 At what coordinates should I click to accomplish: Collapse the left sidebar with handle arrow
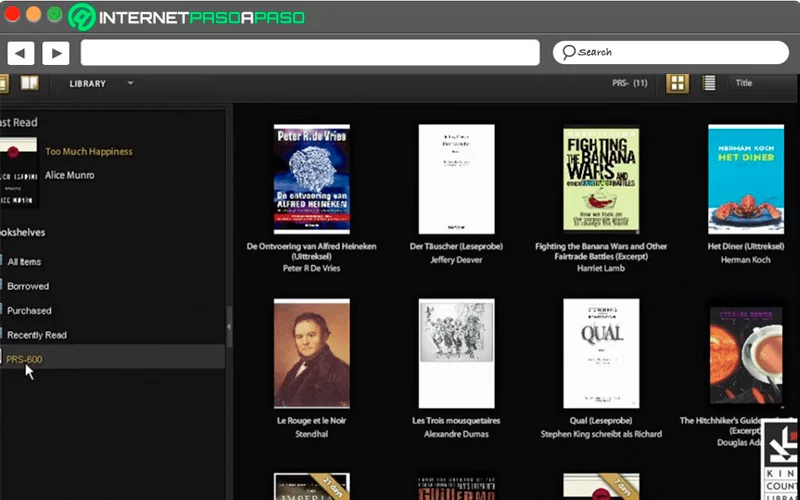coord(229,326)
